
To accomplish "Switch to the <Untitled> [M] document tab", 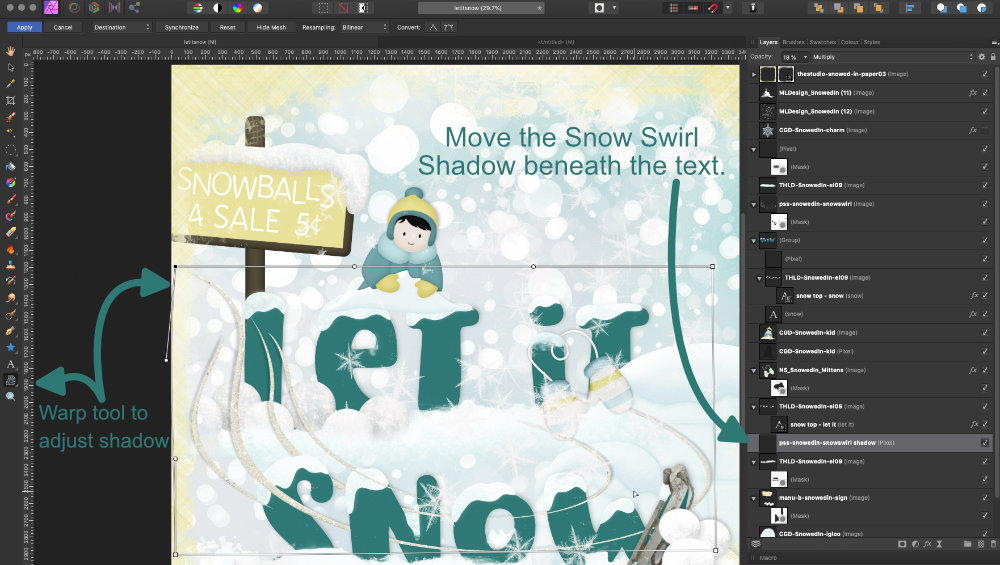I will pyautogui.click(x=556, y=42).
